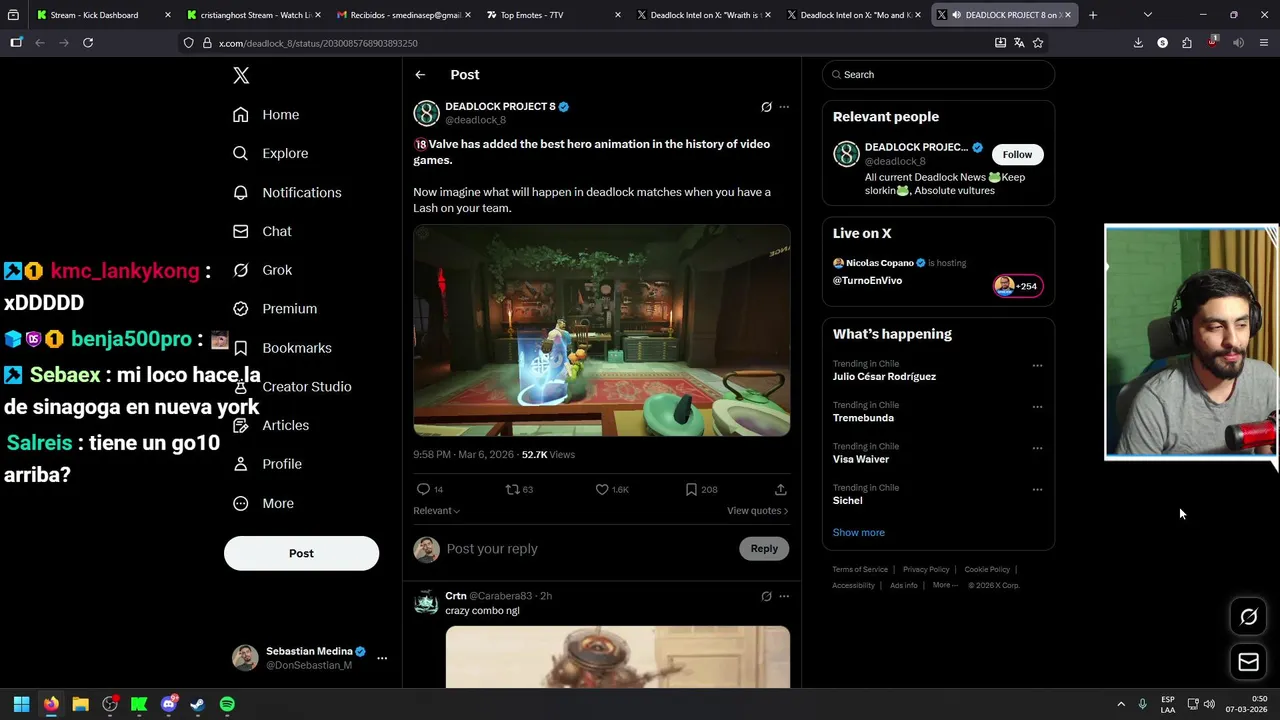1280x720 pixels.
Task: Open more options for Julio César Rodríguez trend
Action: tap(1037, 365)
